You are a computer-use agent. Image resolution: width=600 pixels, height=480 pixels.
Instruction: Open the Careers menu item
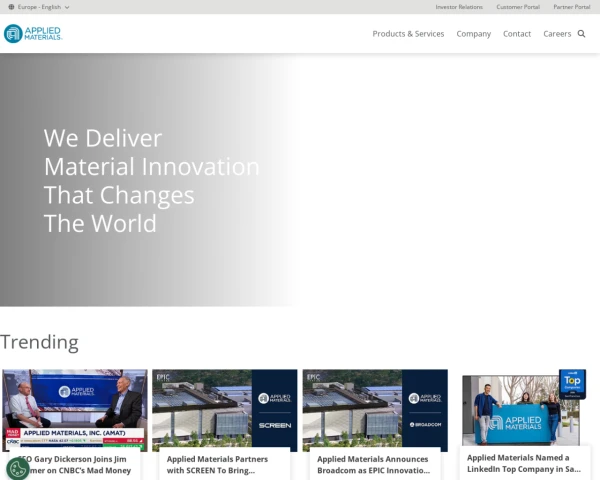(x=557, y=34)
